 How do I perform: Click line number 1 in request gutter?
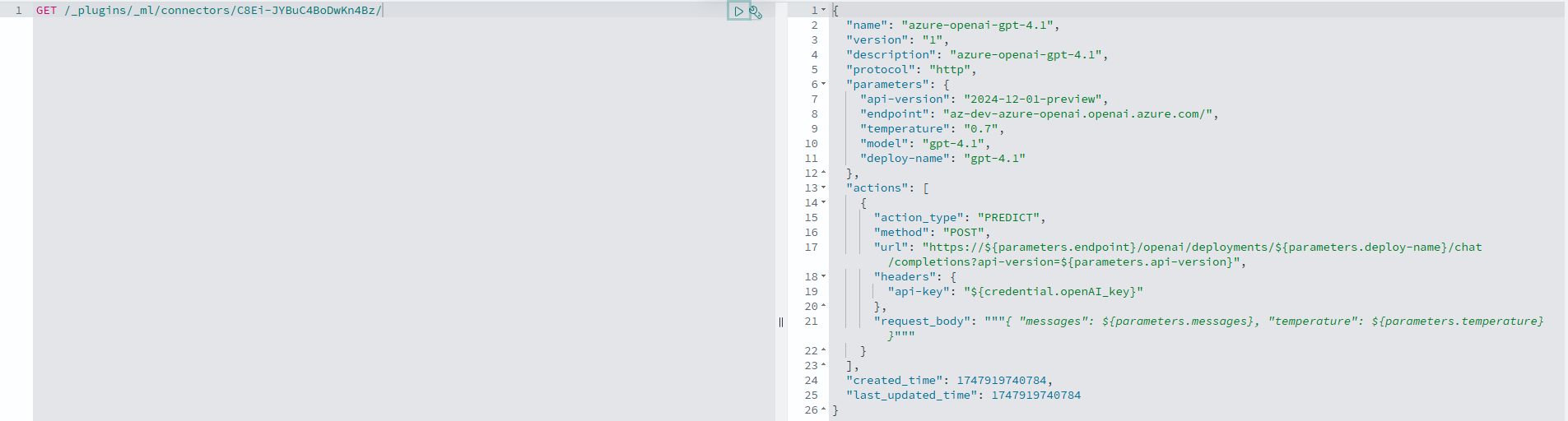pos(18,11)
